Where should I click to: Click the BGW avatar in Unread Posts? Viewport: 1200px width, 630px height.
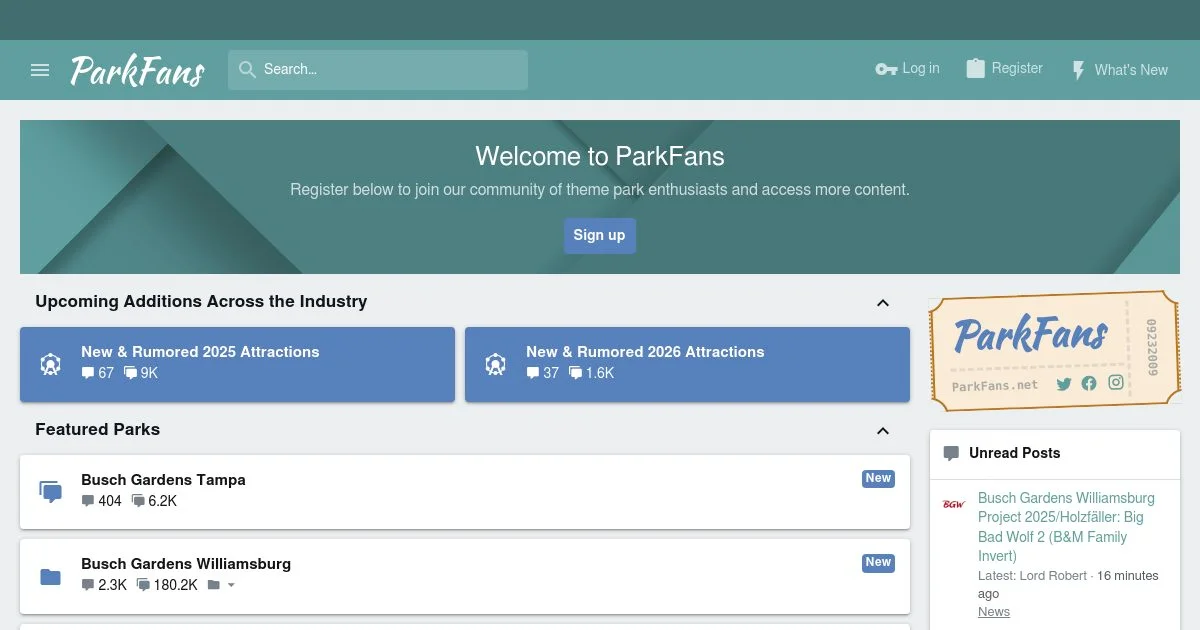tap(954, 504)
